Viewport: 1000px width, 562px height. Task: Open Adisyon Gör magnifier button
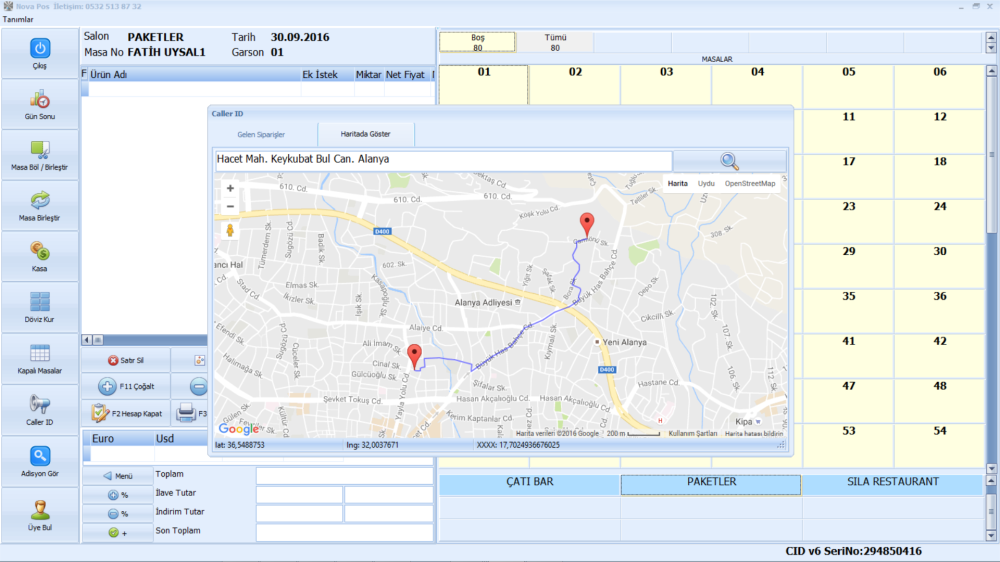click(40, 457)
